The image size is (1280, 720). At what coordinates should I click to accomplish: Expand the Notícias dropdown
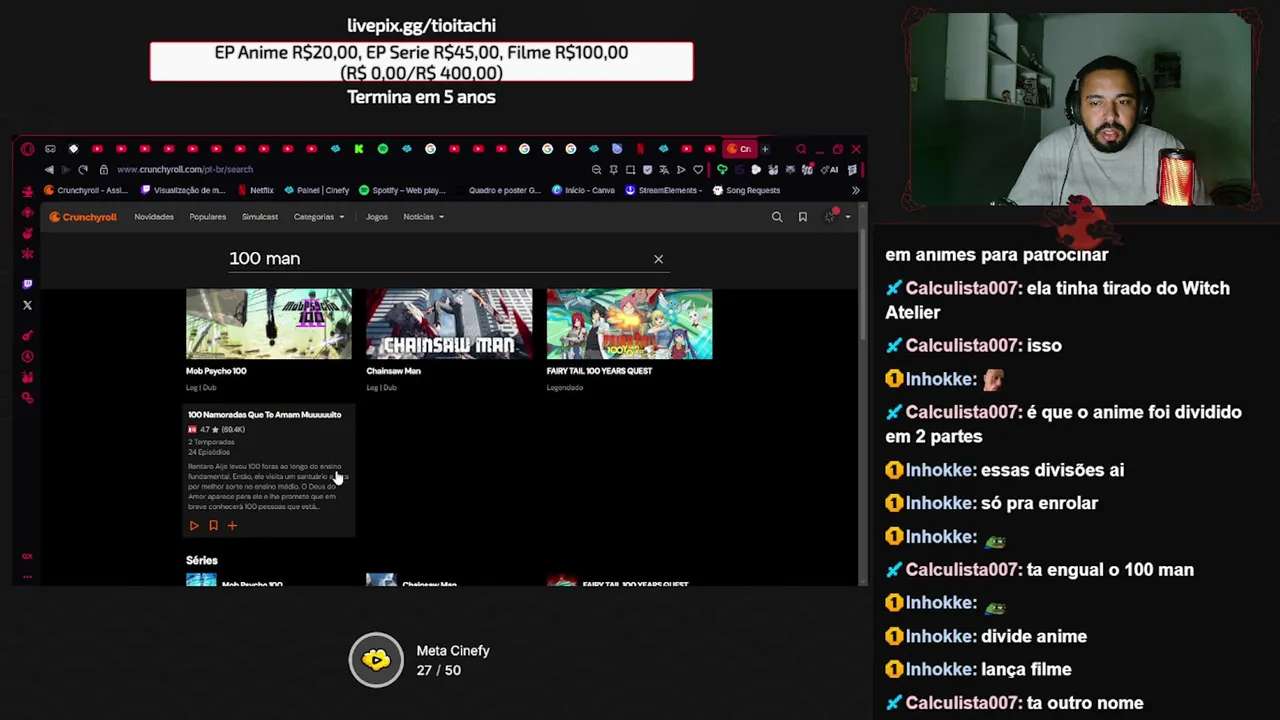click(x=423, y=217)
